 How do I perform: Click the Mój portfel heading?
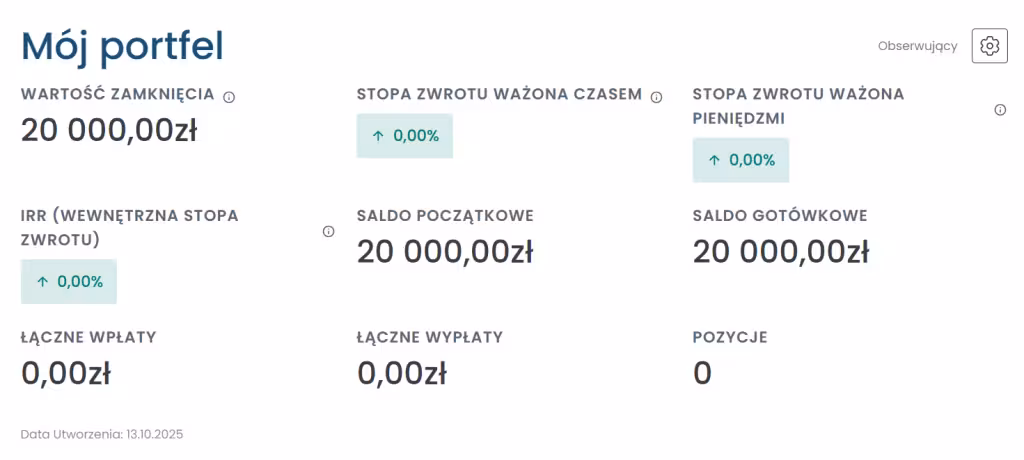pyautogui.click(x=122, y=46)
